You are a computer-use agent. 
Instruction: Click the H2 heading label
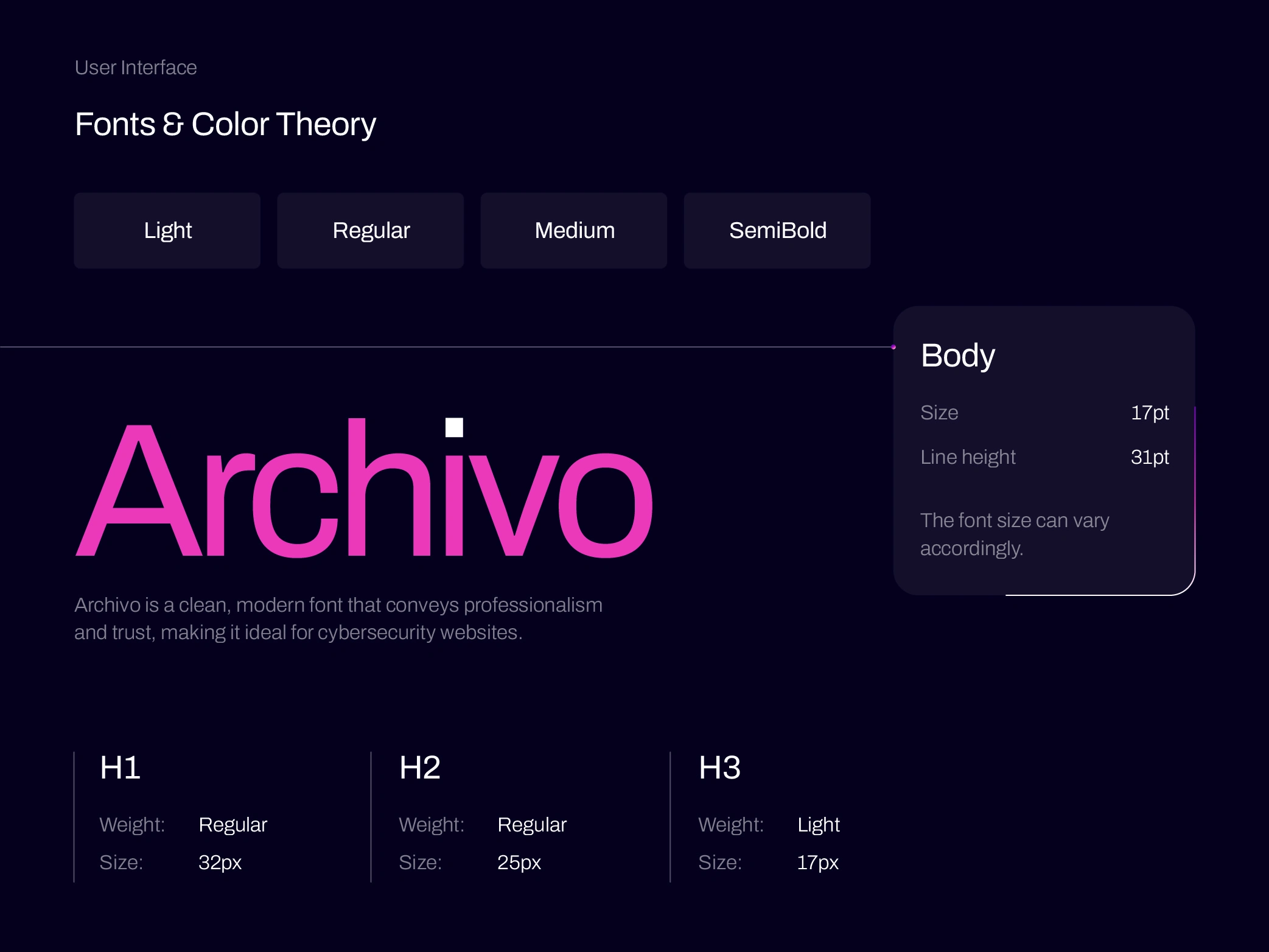click(419, 768)
